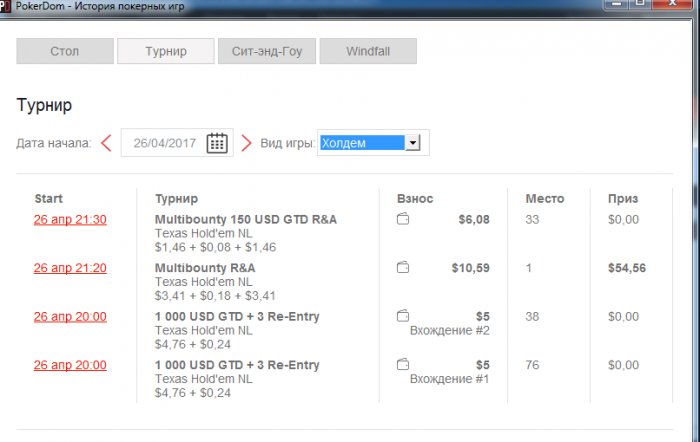This screenshot has width=700, height=442.
Task: Click the Турнир column header
Action: 176,199
